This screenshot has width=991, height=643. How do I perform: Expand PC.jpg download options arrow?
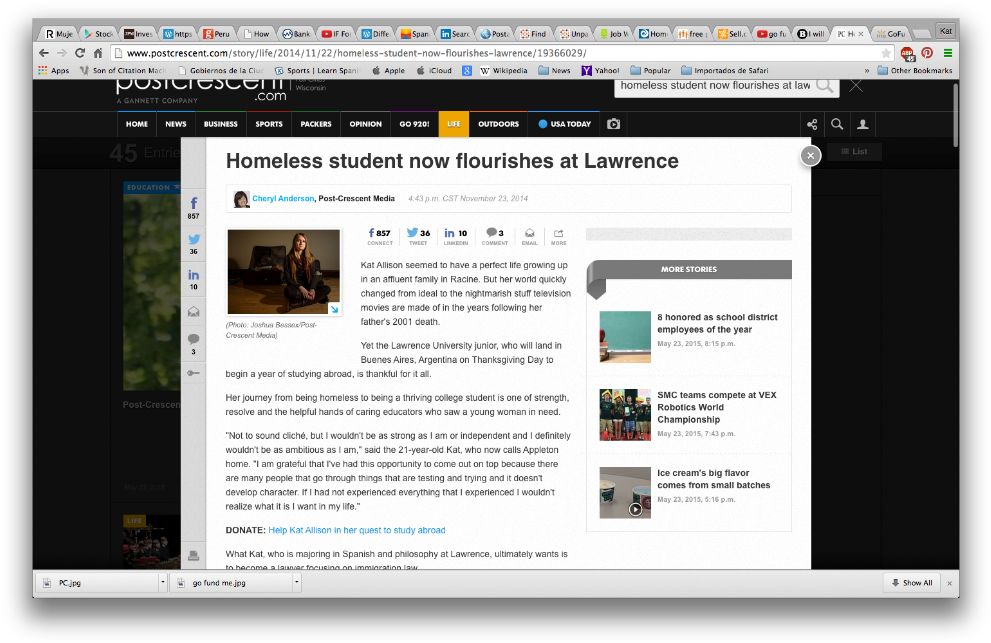pos(163,583)
